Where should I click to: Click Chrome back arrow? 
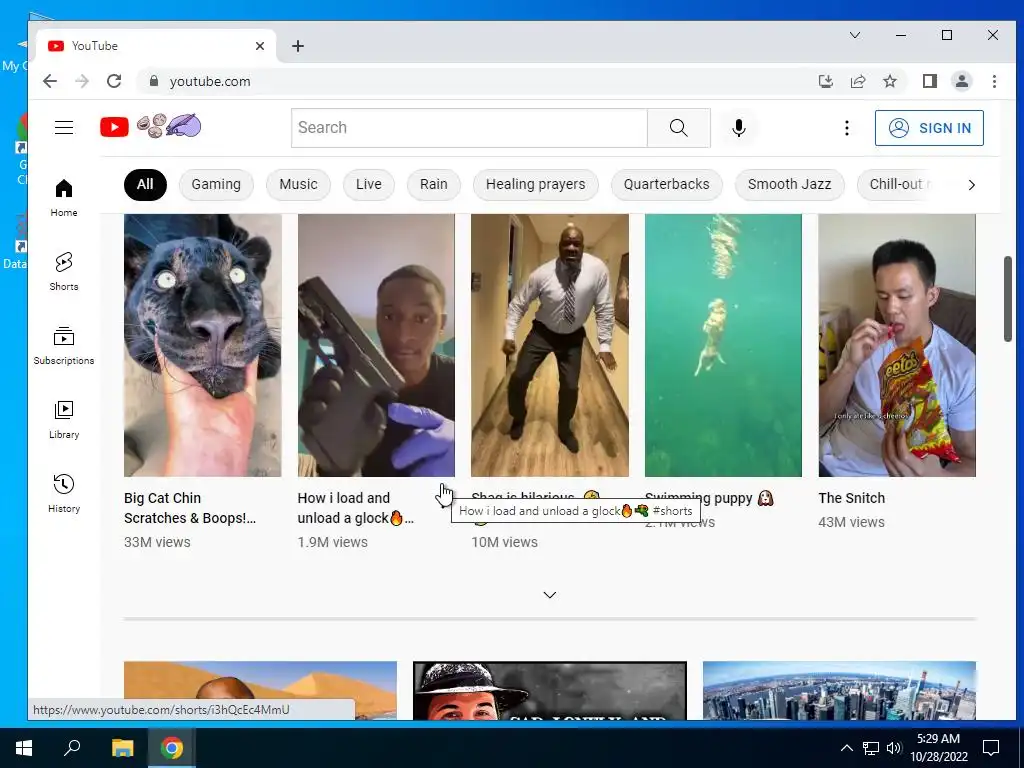coord(50,81)
